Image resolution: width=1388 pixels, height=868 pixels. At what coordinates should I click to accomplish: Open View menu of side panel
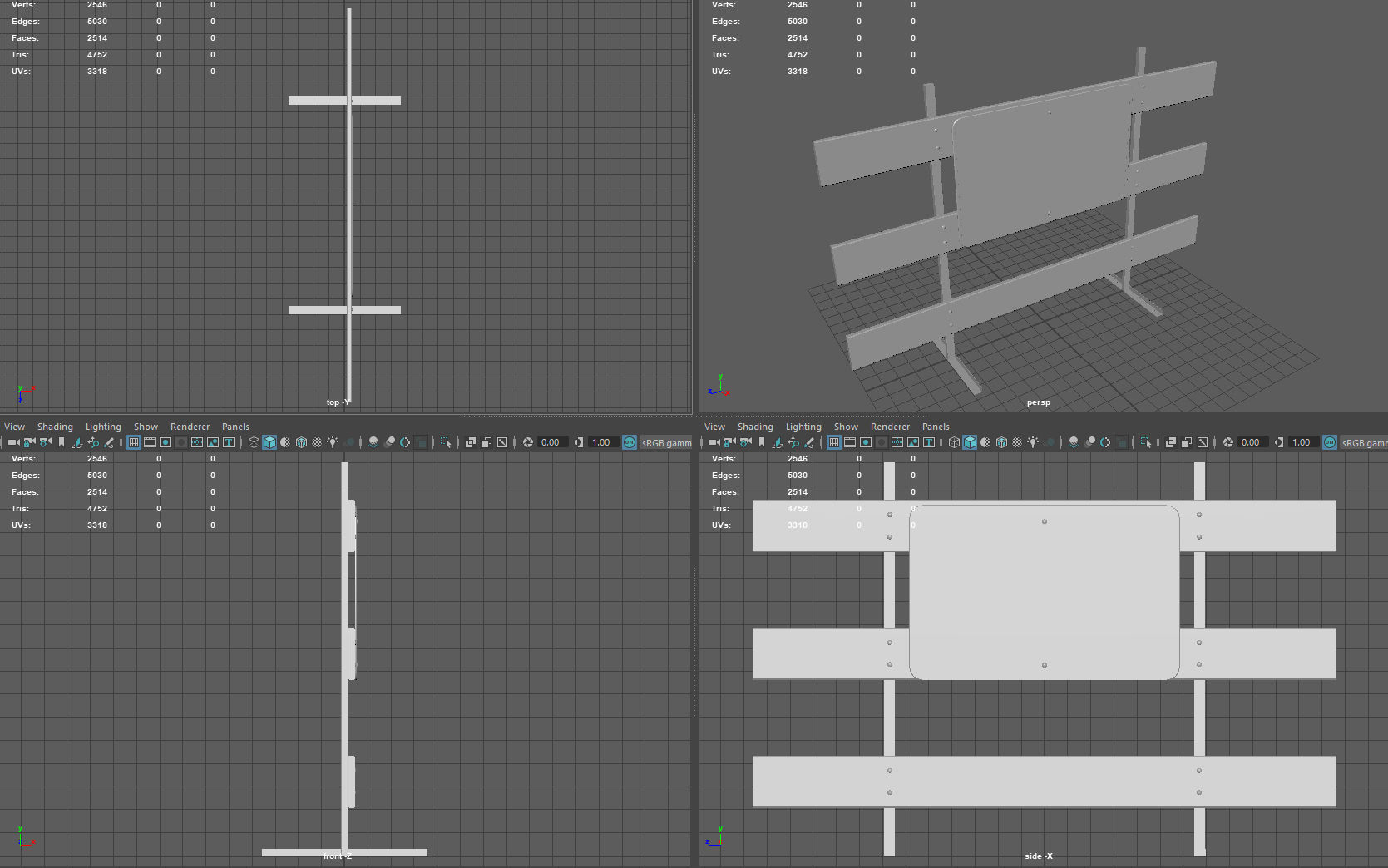point(715,427)
